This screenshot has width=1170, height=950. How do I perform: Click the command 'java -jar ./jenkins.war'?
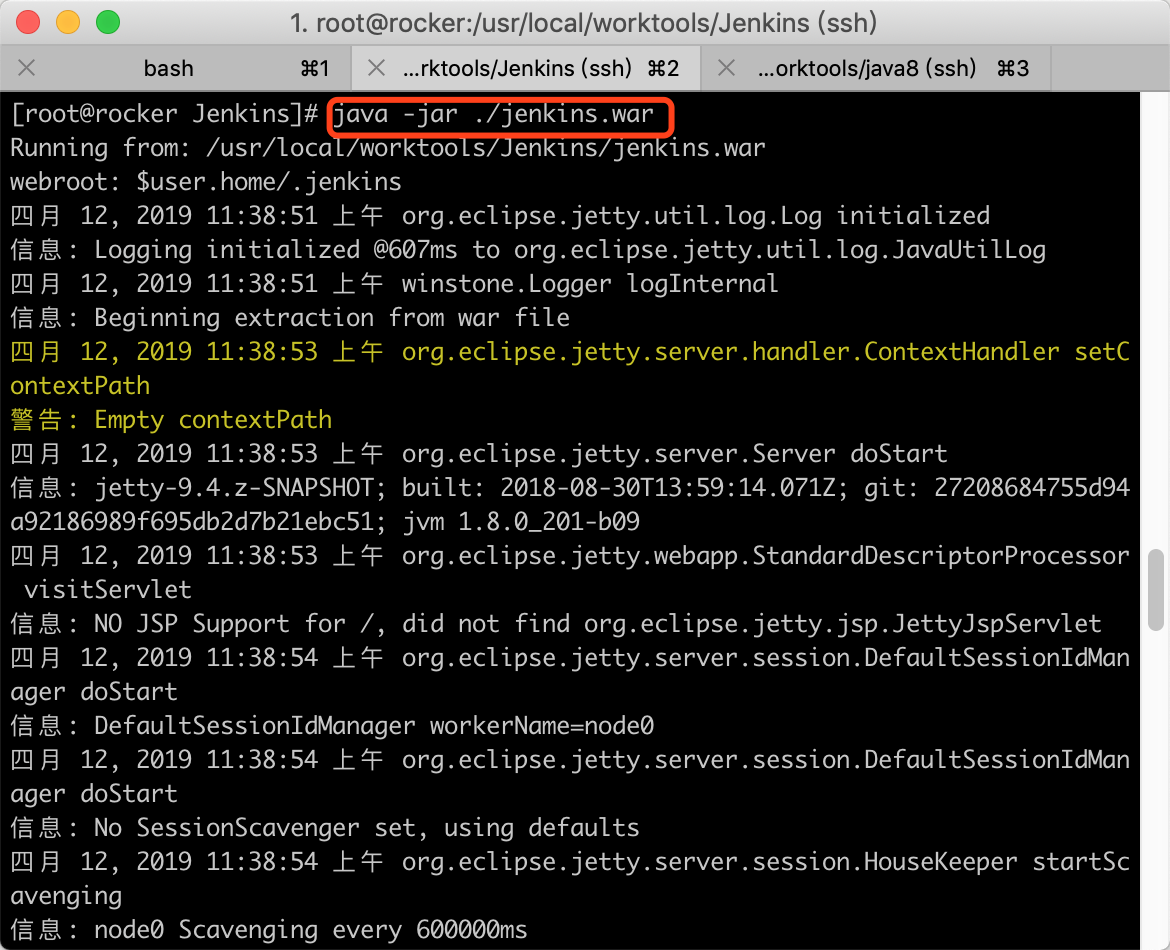pyautogui.click(x=493, y=114)
